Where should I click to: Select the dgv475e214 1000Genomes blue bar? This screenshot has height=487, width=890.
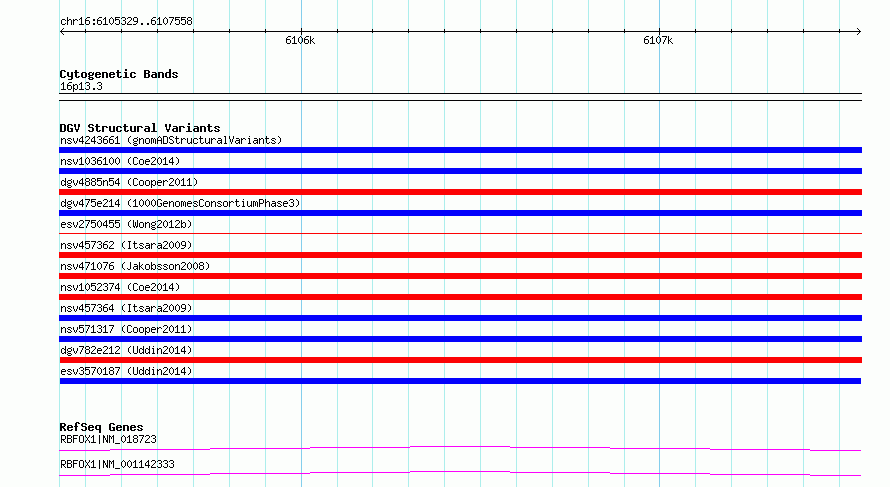[x=460, y=213]
